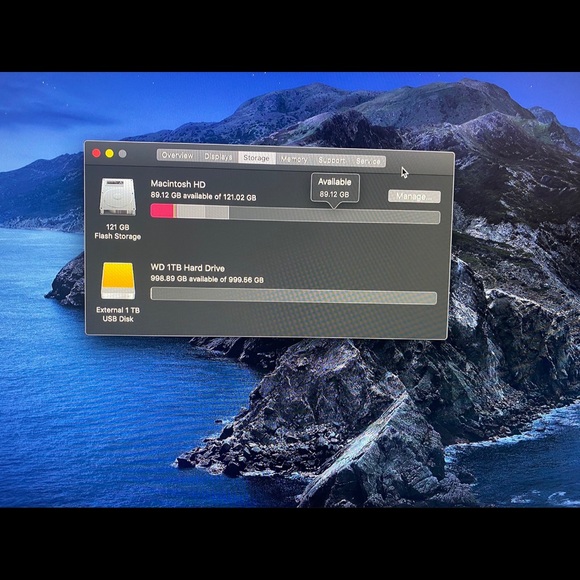
Task: Minimize the window with the yellow button
Action: [109, 154]
